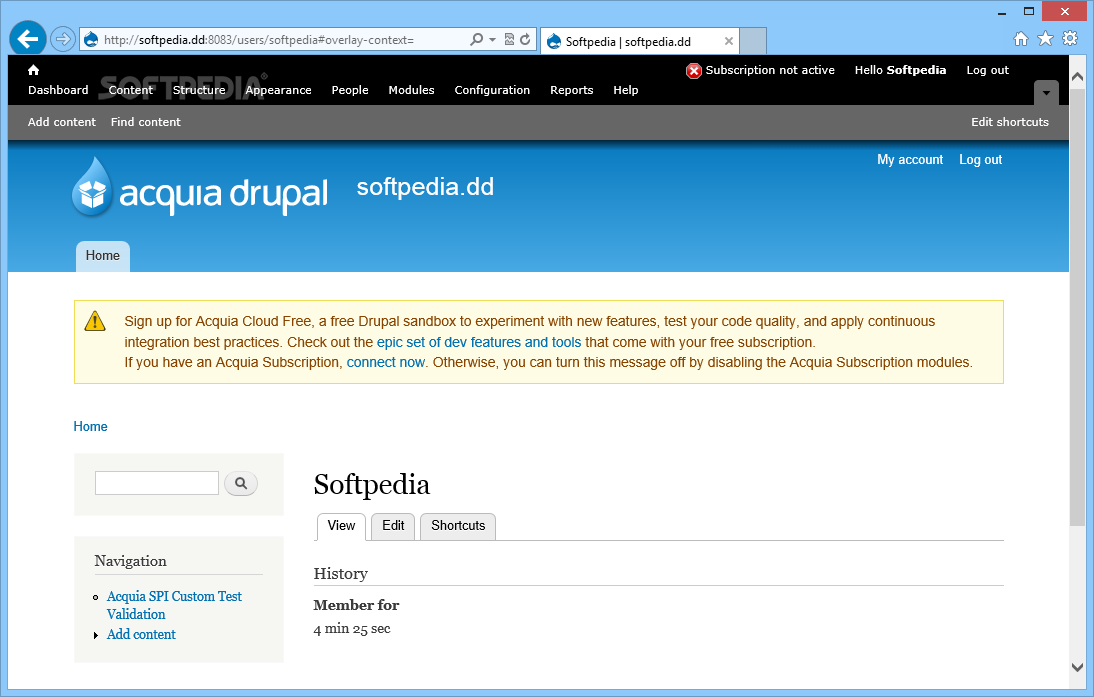This screenshot has height=697, width=1094.
Task: Click the Member for label
Action: pos(356,605)
